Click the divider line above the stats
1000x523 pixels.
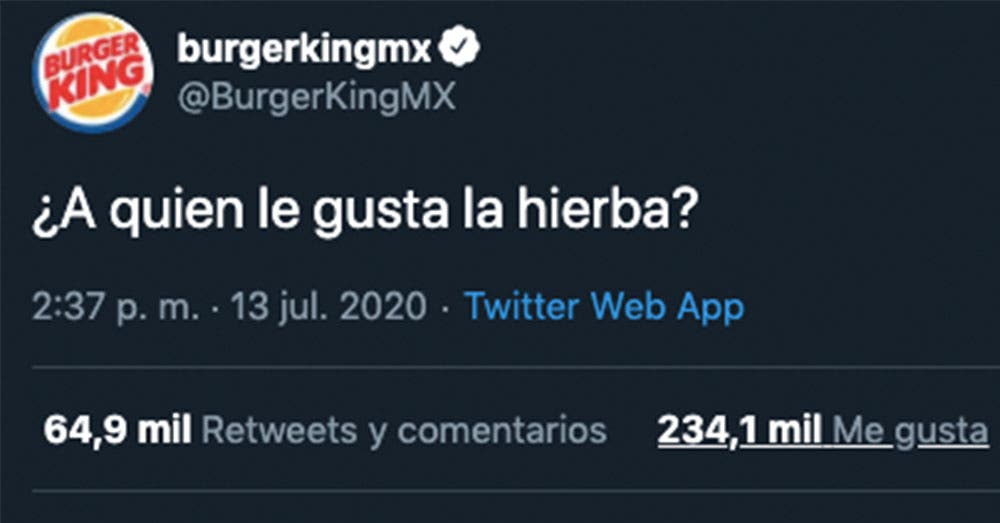[516, 367]
